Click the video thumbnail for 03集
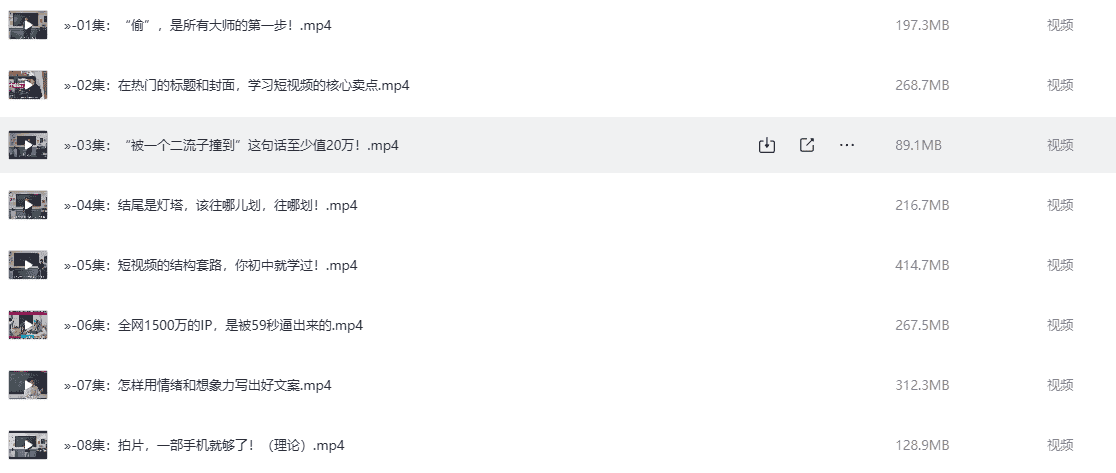Image resolution: width=1116 pixels, height=473 pixels. point(28,145)
